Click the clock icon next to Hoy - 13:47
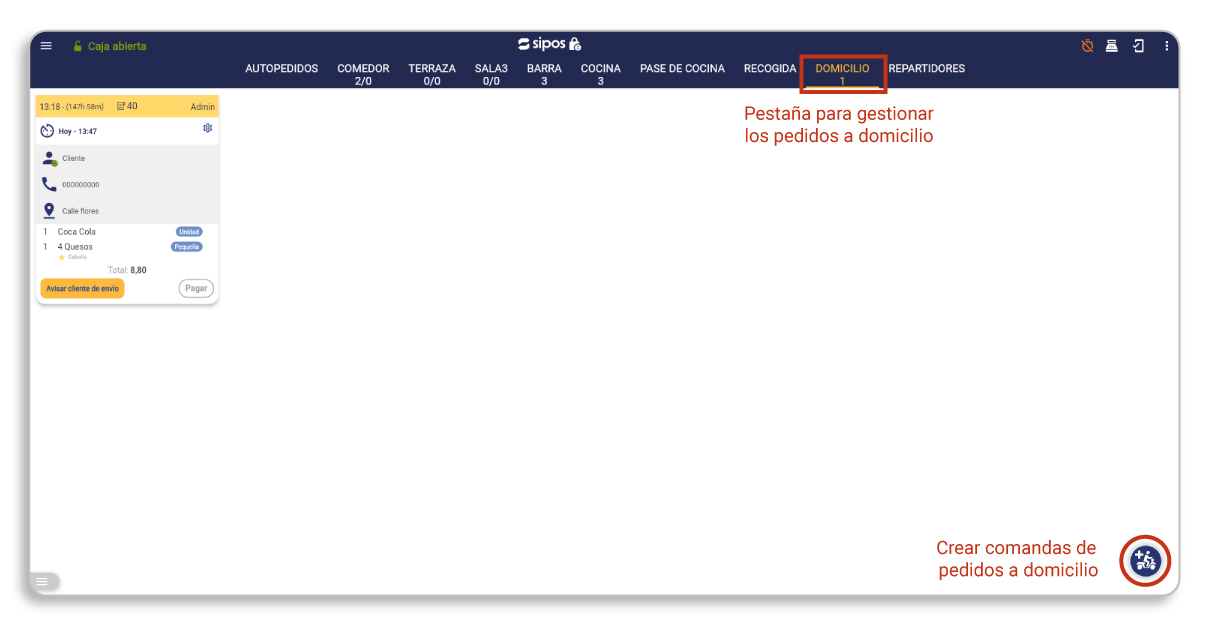Image resolution: width=1209 pixels, height=627 pixels. tap(47, 131)
